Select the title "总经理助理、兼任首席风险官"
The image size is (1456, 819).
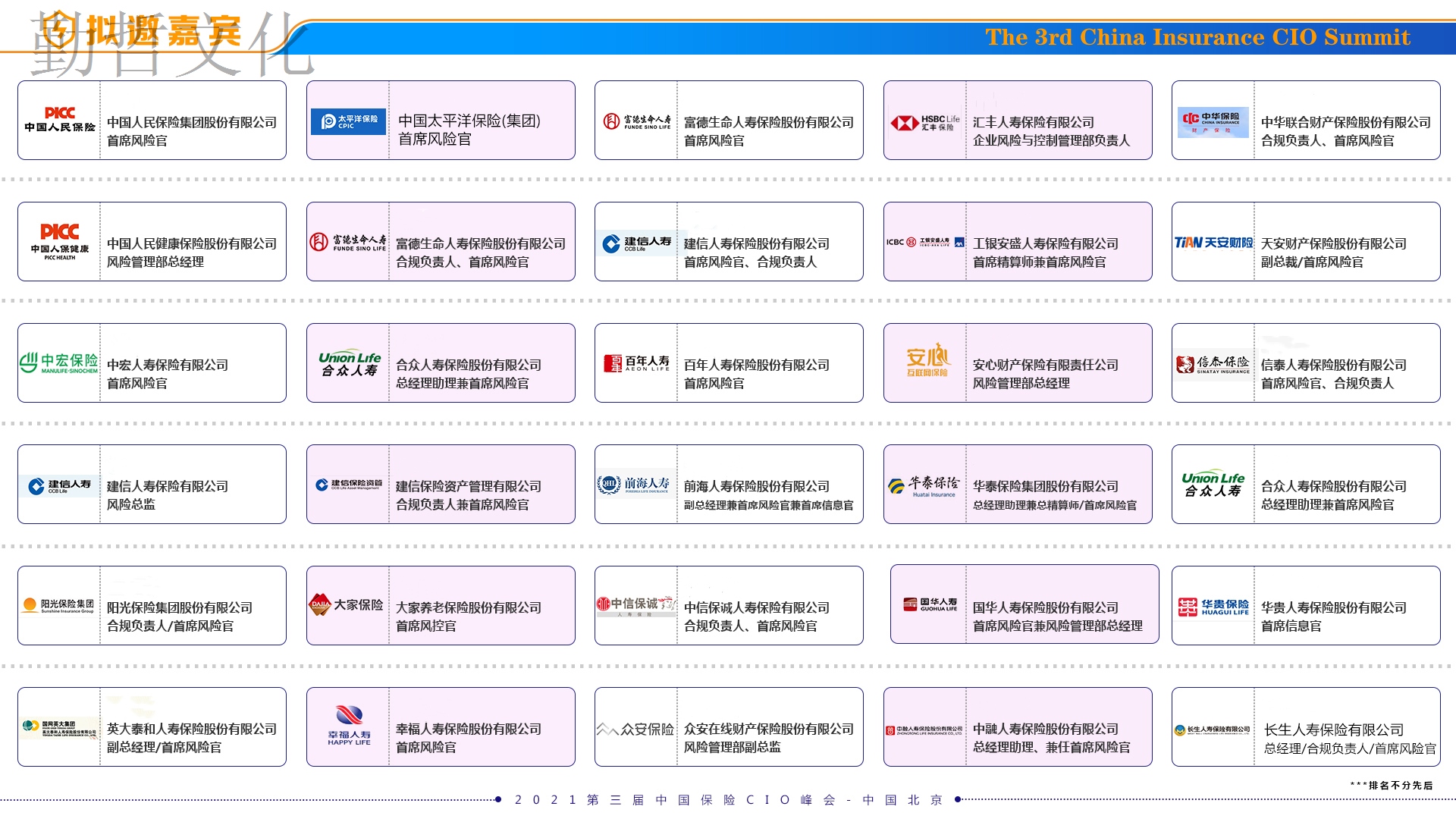1052,747
